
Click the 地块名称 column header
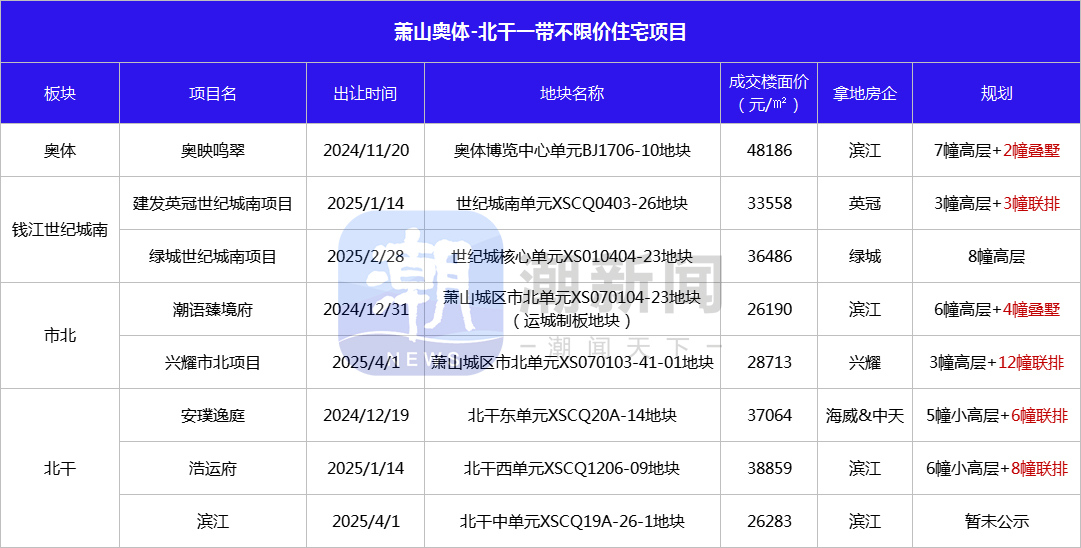(572, 94)
